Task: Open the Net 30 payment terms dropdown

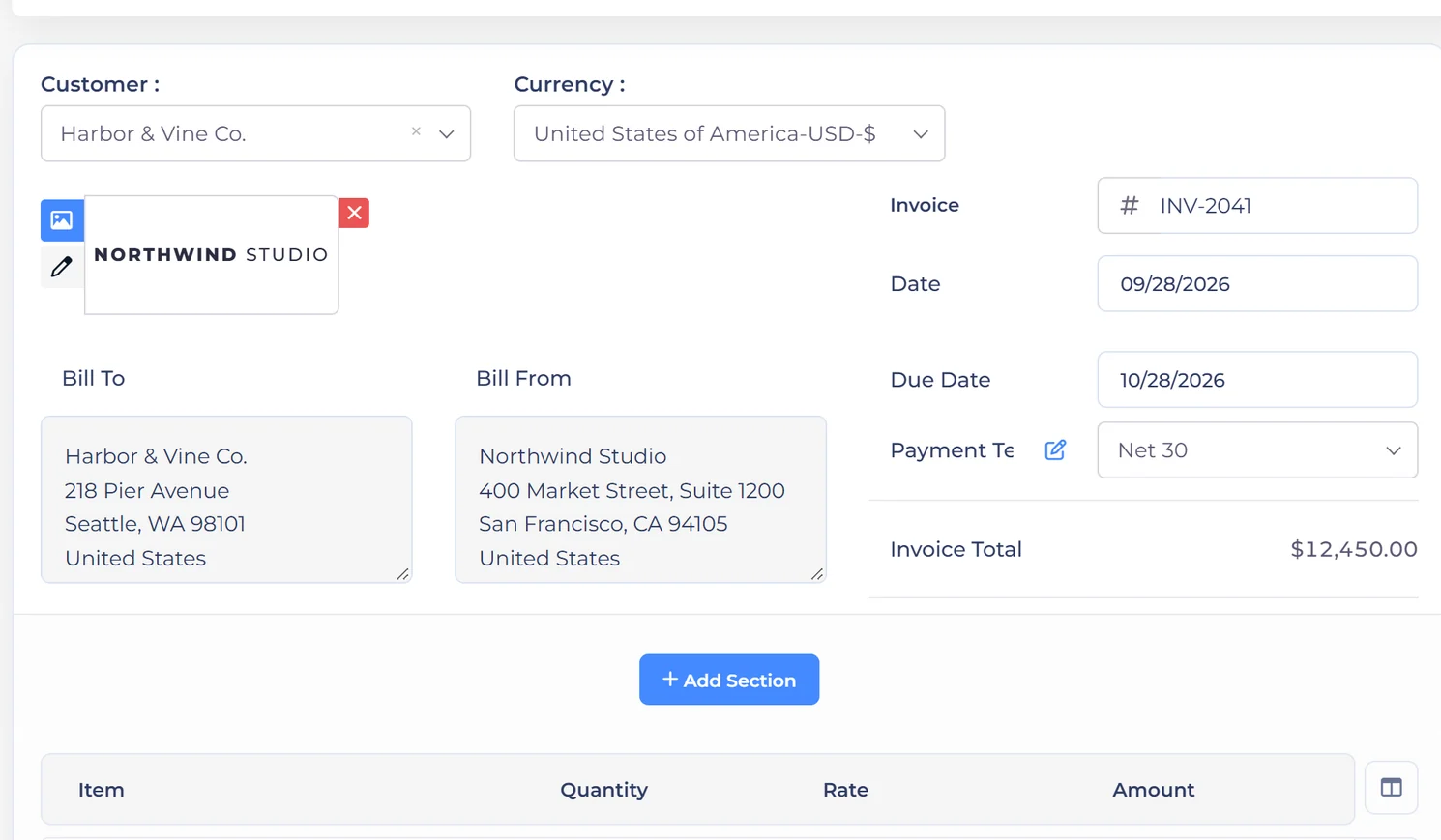Action: pos(1257,449)
